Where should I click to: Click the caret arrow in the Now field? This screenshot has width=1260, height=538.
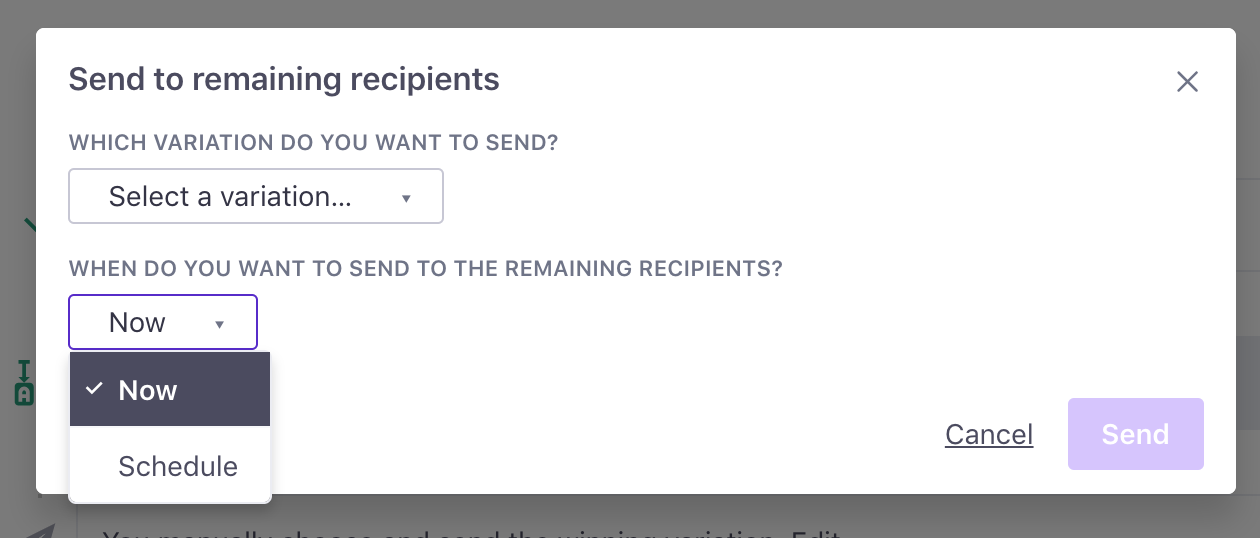pos(219,324)
